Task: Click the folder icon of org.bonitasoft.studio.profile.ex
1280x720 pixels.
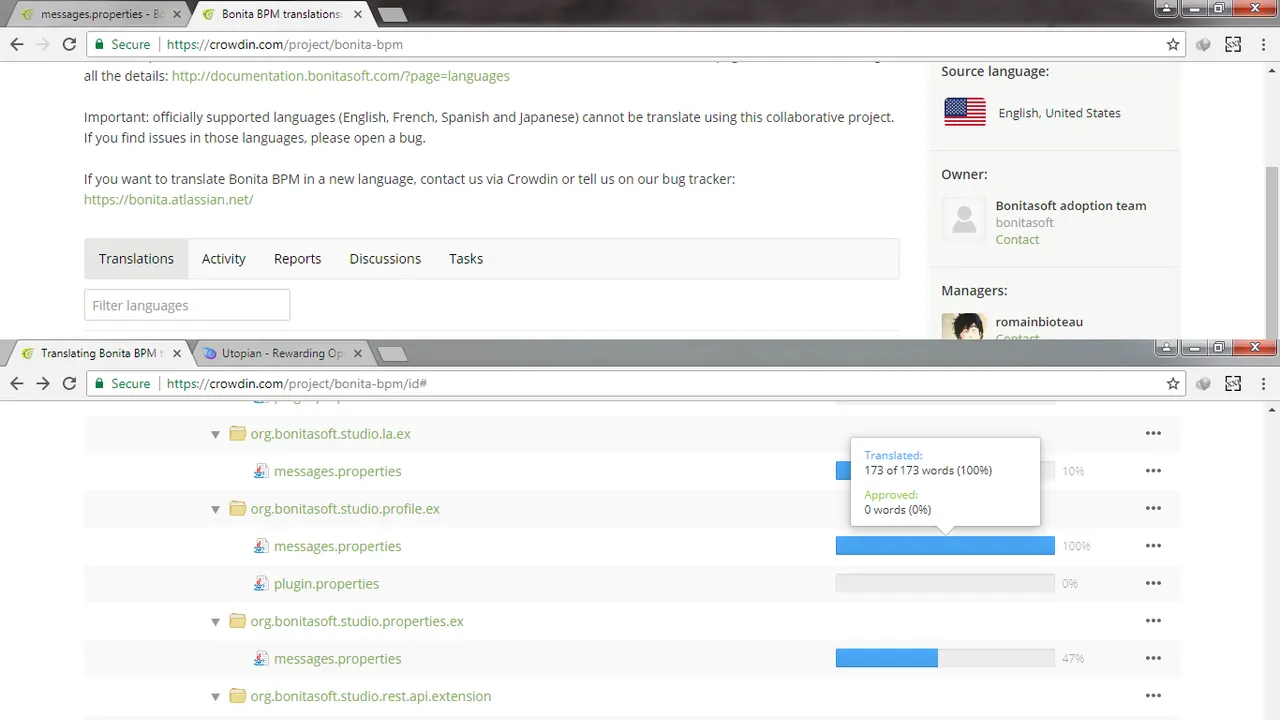Action: point(237,509)
